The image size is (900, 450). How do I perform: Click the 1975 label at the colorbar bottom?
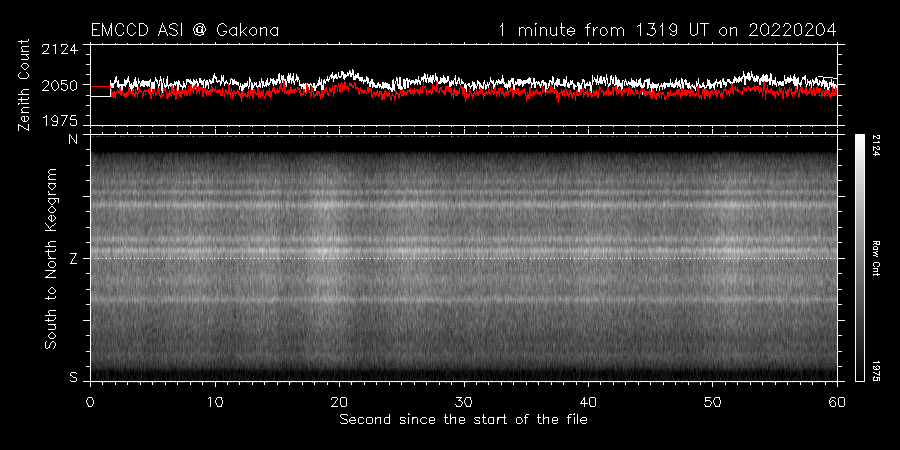[877, 371]
